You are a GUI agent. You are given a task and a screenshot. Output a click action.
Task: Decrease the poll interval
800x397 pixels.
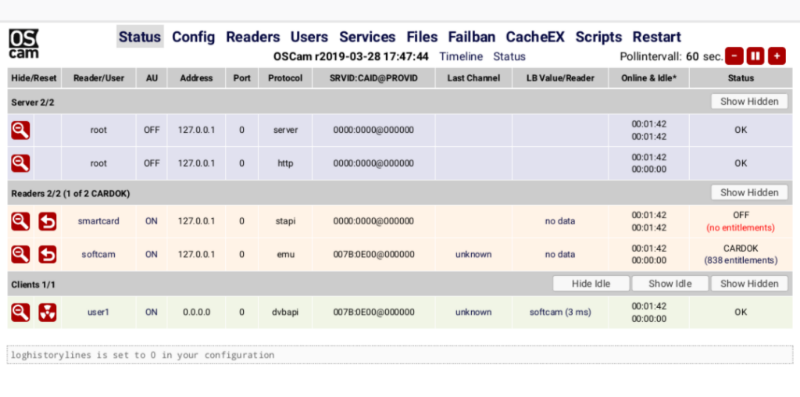[x=734, y=56]
